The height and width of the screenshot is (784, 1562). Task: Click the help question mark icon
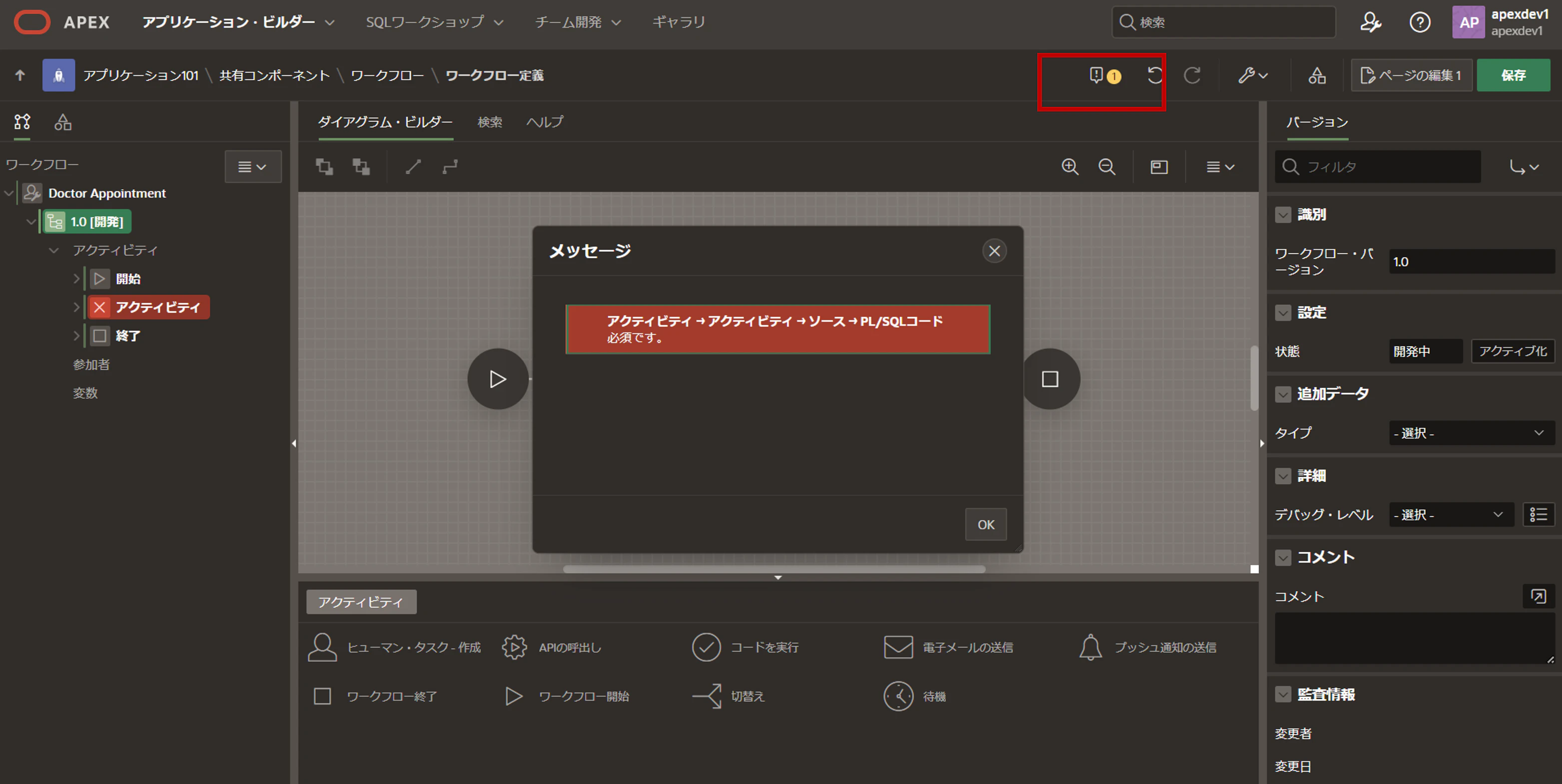coord(1420,22)
